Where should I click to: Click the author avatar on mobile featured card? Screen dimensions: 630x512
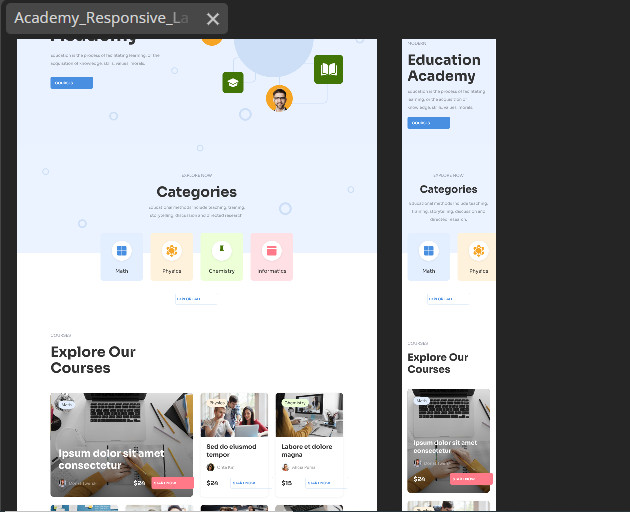click(x=417, y=463)
